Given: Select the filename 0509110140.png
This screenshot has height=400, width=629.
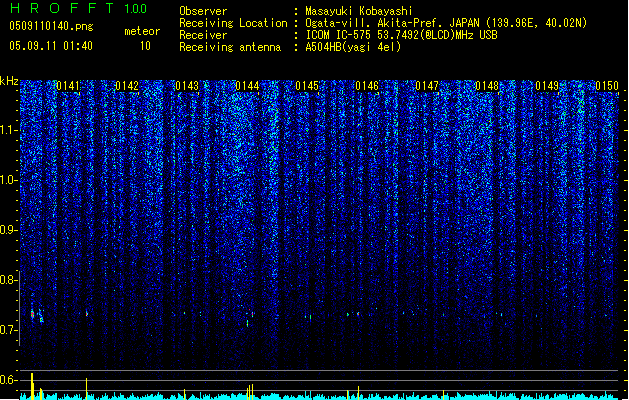Looking at the screenshot, I should coord(51,26).
